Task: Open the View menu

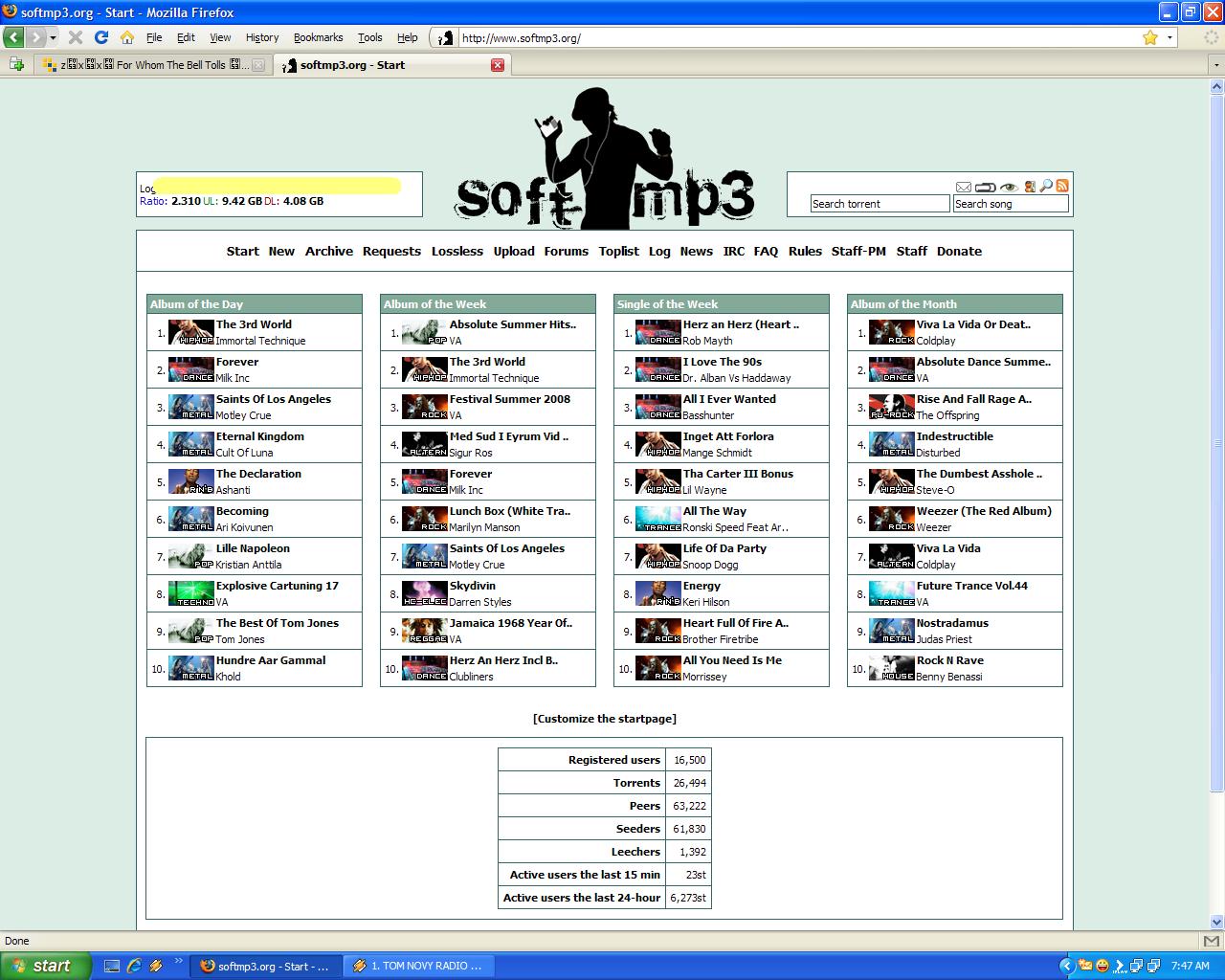Action: pos(220,37)
